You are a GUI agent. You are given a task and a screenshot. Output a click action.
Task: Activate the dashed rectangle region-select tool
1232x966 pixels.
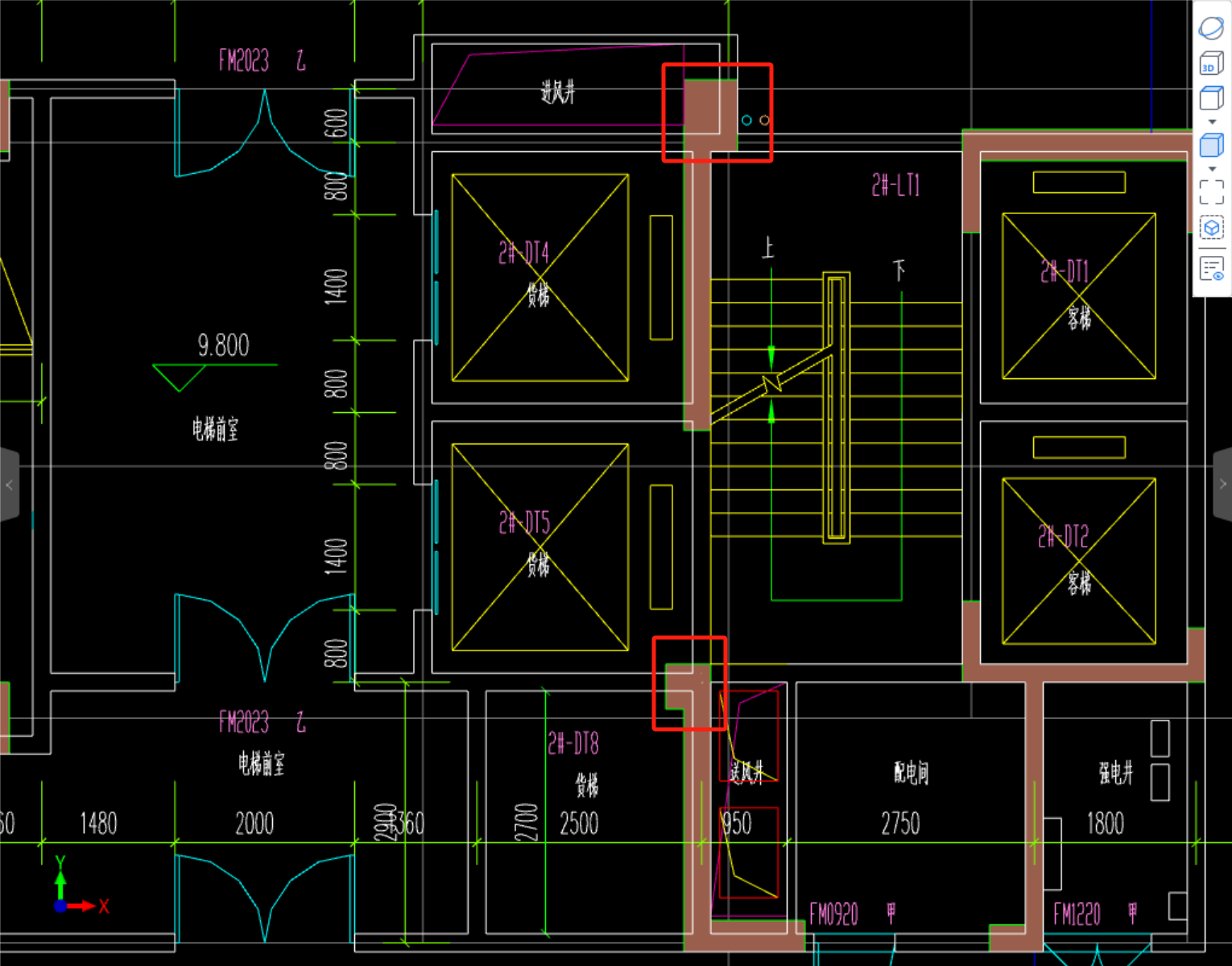click(1211, 192)
